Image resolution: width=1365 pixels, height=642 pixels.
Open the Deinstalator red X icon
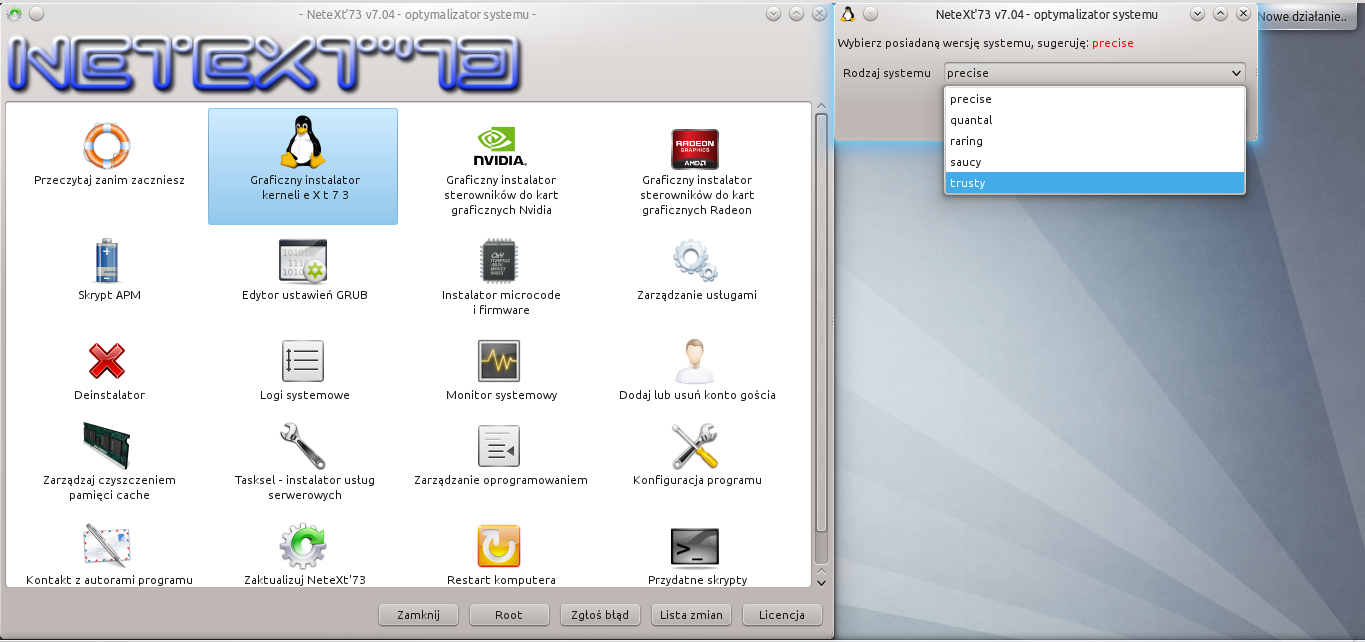[108, 360]
